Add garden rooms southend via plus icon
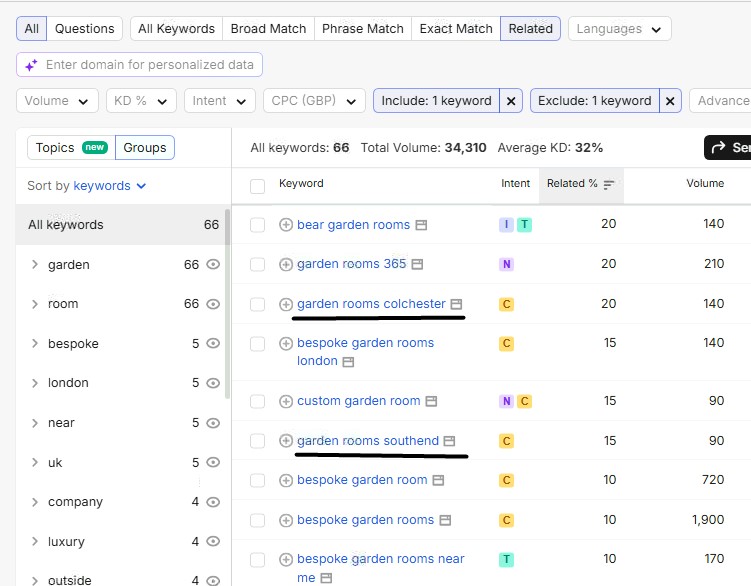This screenshot has width=751, height=586. 286,441
